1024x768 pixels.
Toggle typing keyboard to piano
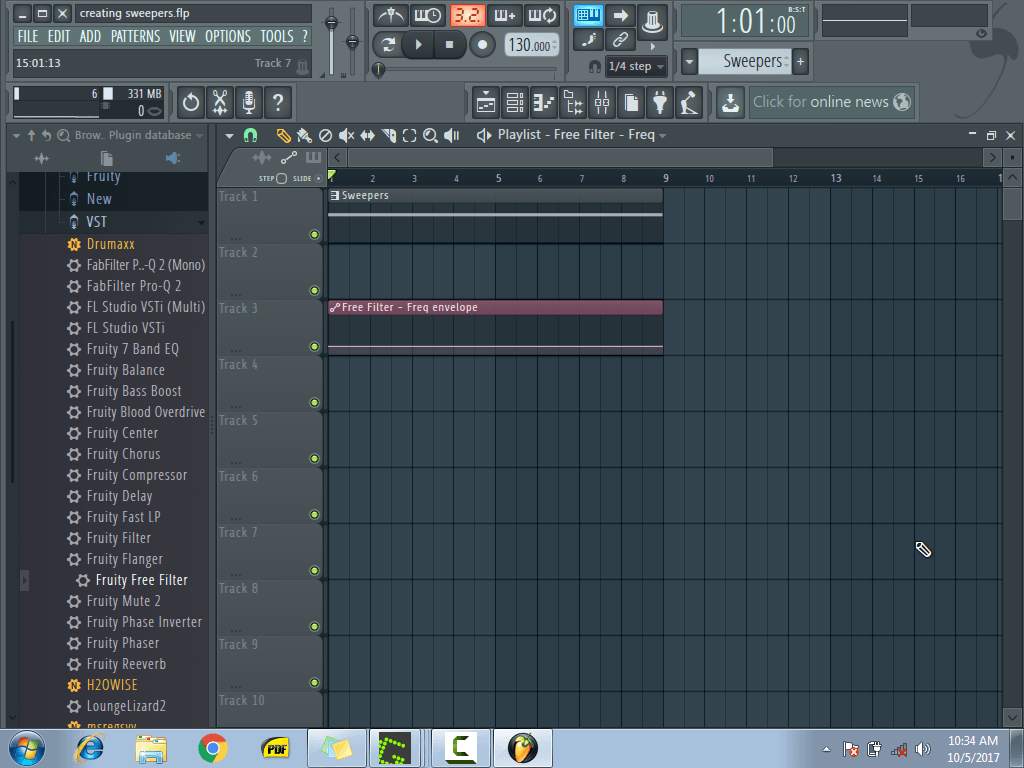[588, 15]
